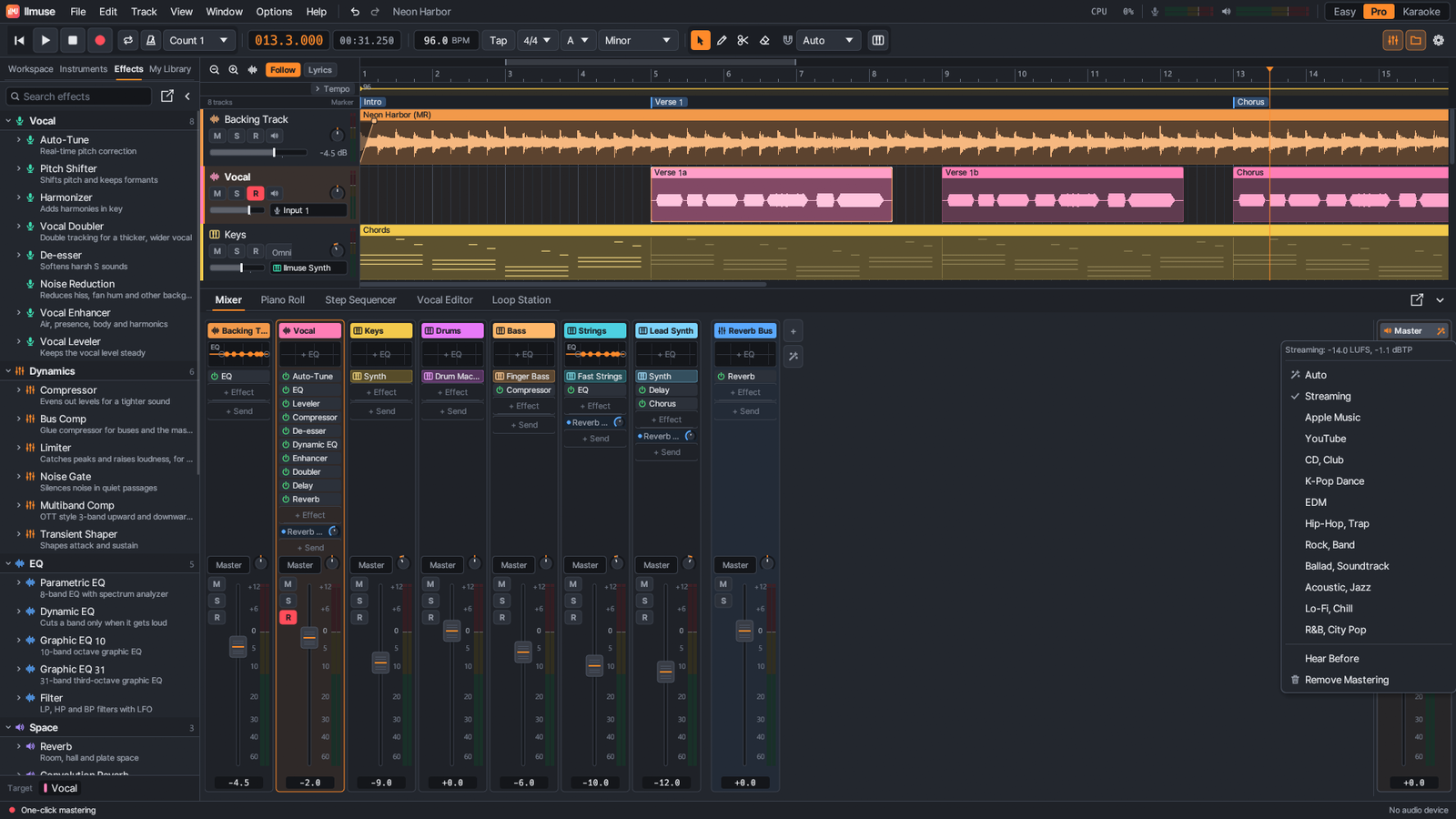Select YouTube mastering preset
Image resolution: width=1456 pixels, height=819 pixels.
pyautogui.click(x=1325, y=439)
